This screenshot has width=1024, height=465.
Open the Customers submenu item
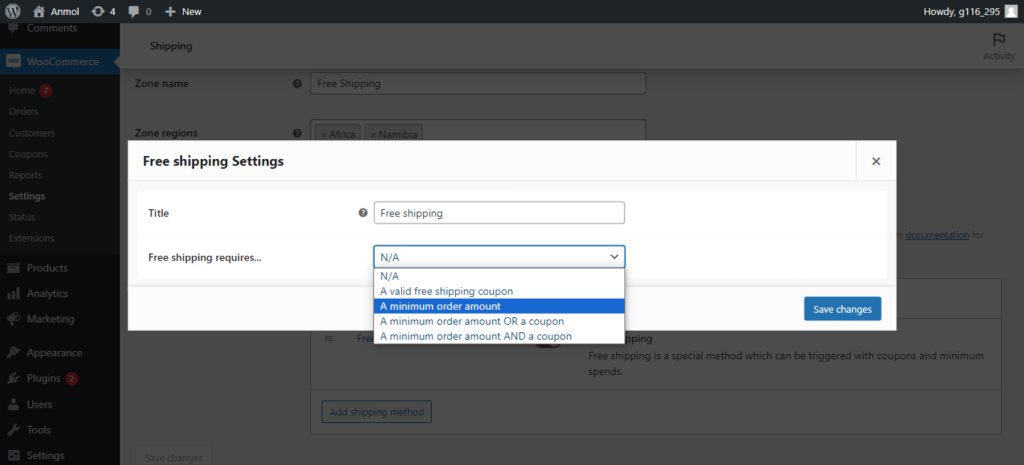tap(31, 133)
